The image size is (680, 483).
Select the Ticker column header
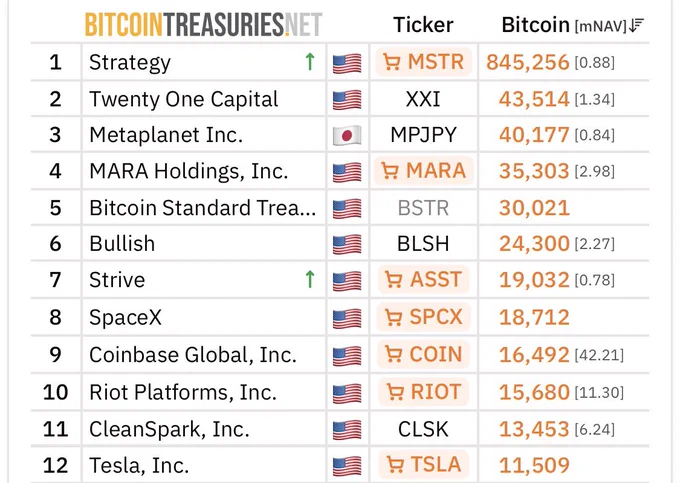tap(423, 25)
